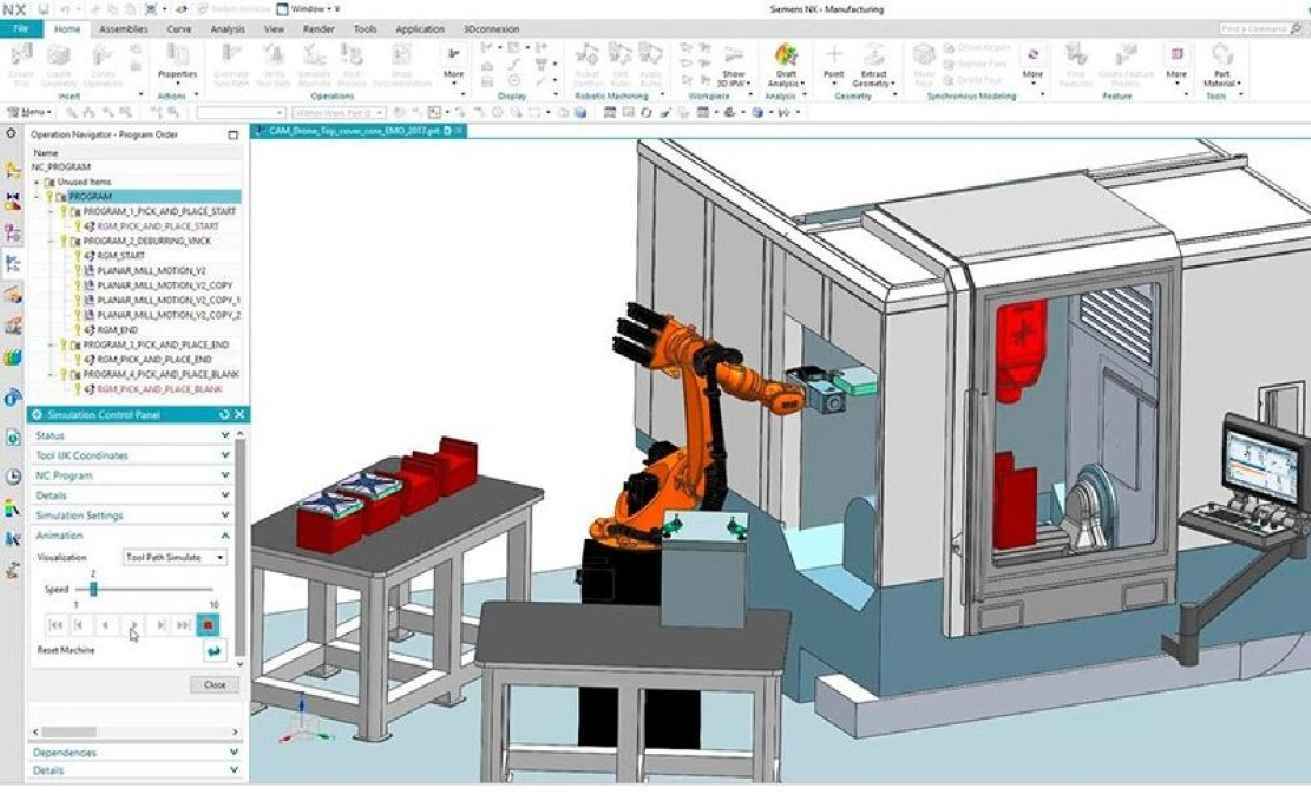Open the Render ribbon tab
The width and height of the screenshot is (1311, 800).
(318, 29)
